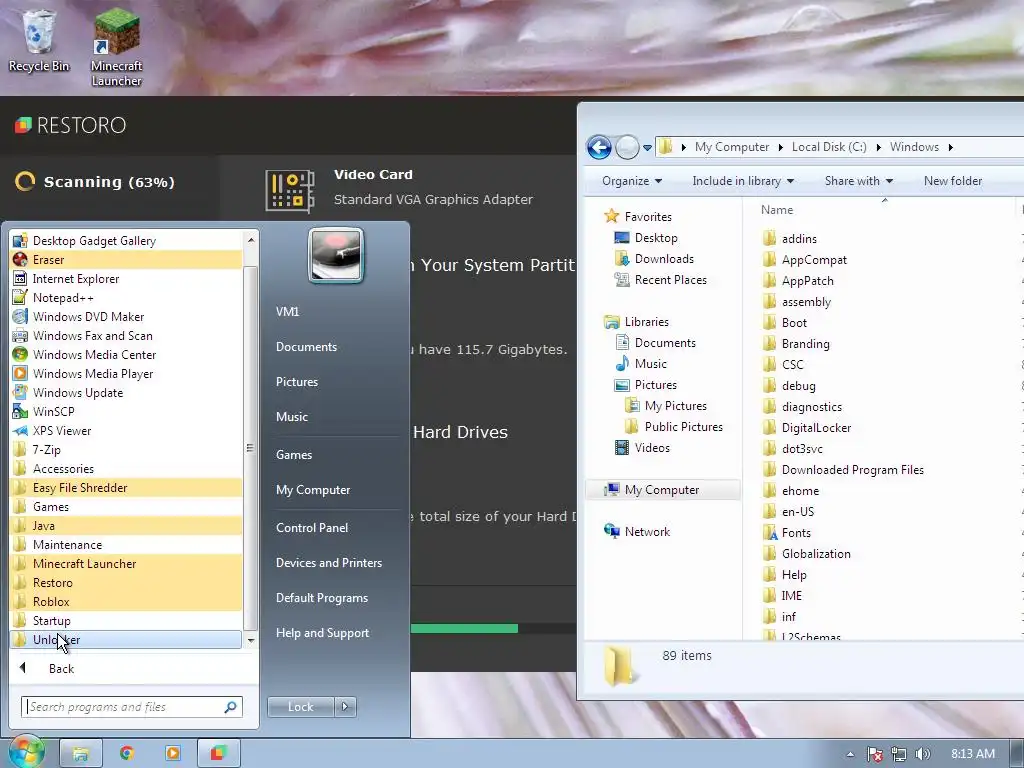Open Desktop Gadget Gallery from Start menu
This screenshot has width=1024, height=768.
126,241
